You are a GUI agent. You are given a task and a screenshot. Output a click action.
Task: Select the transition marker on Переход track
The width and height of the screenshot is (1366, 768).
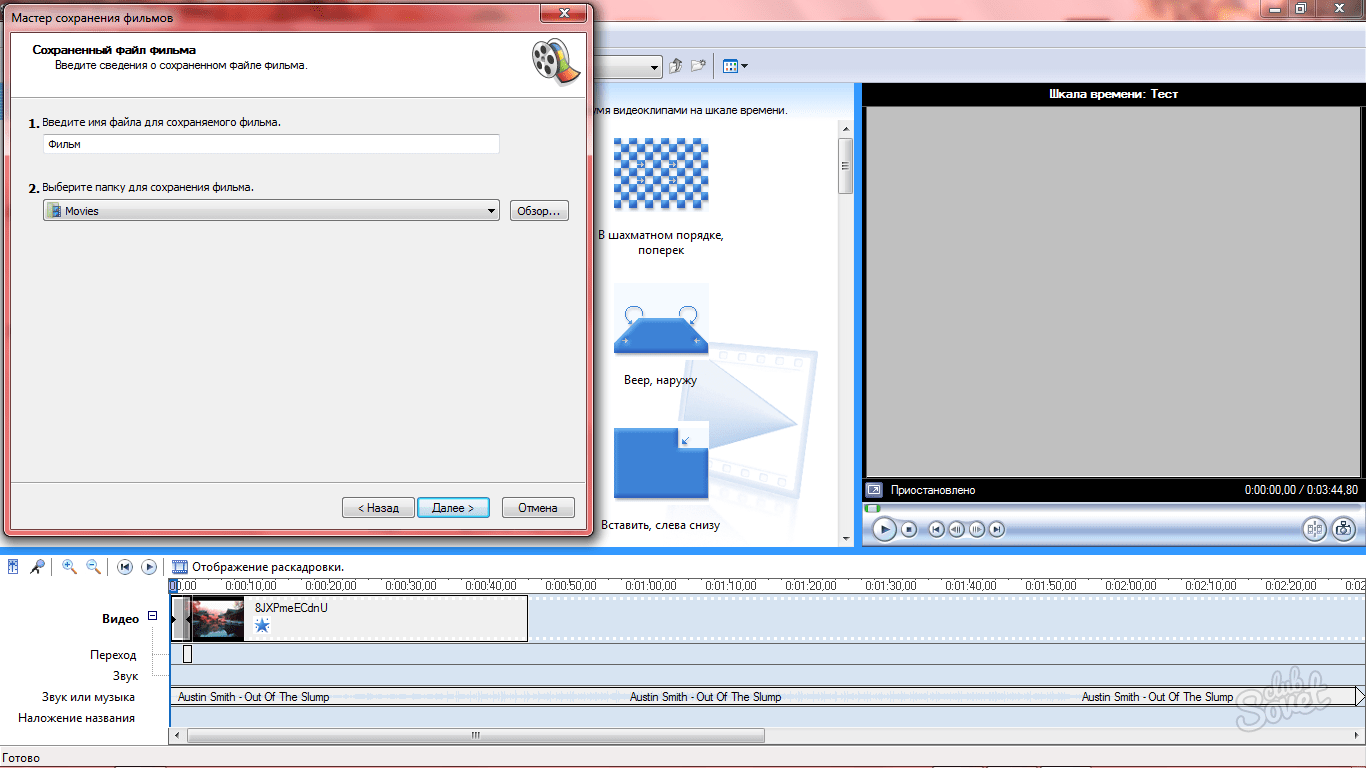pyautogui.click(x=187, y=654)
